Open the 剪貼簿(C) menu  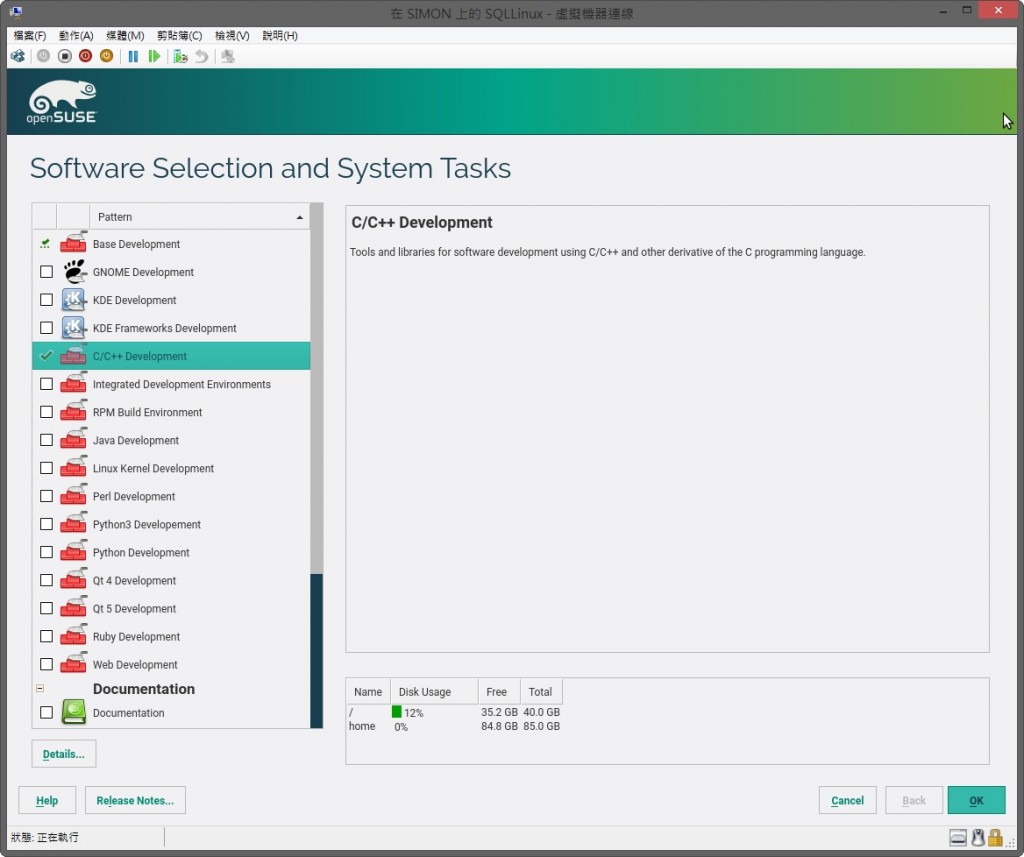(x=180, y=35)
